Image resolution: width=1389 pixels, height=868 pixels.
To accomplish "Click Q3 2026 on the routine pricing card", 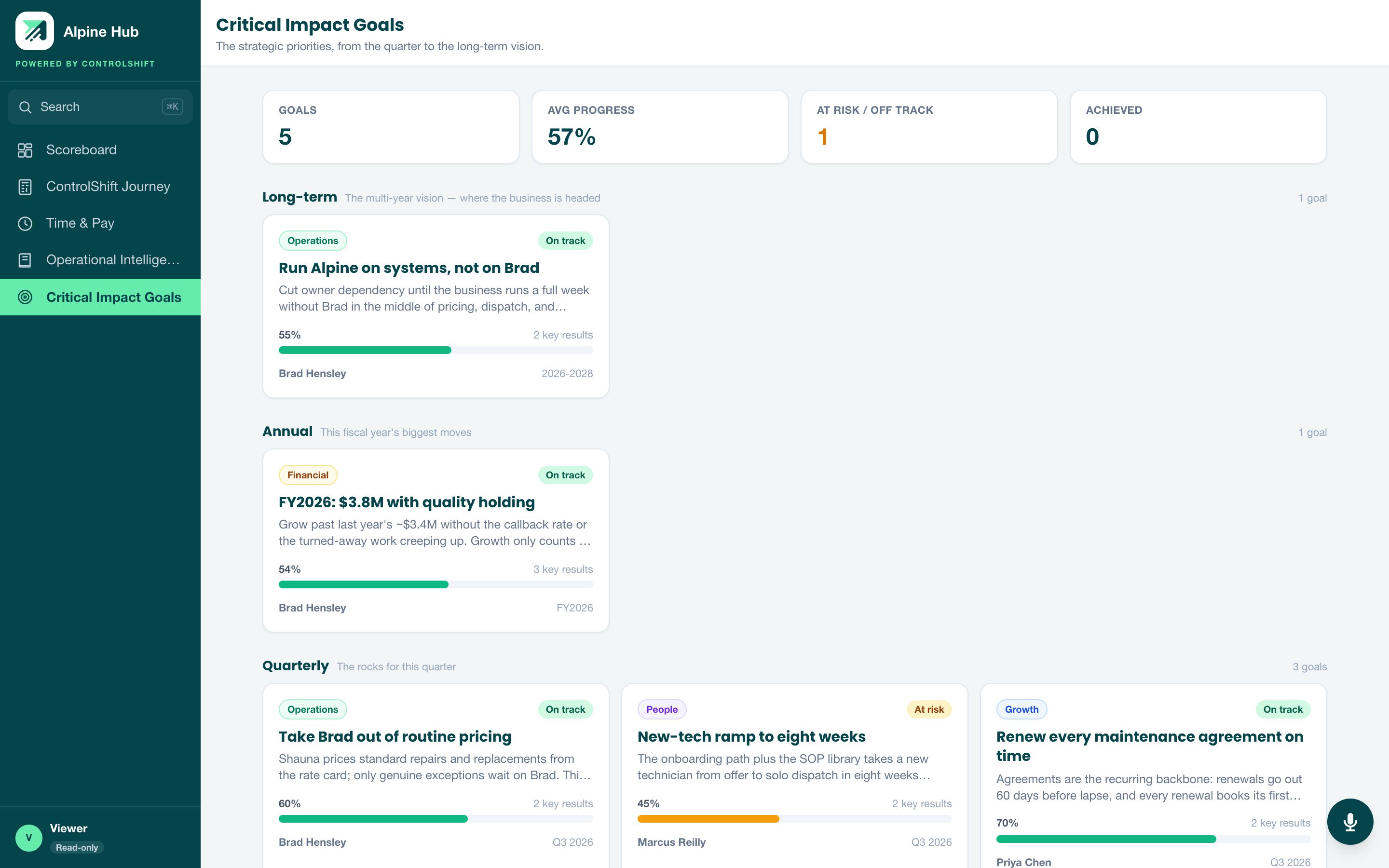I will [x=572, y=842].
